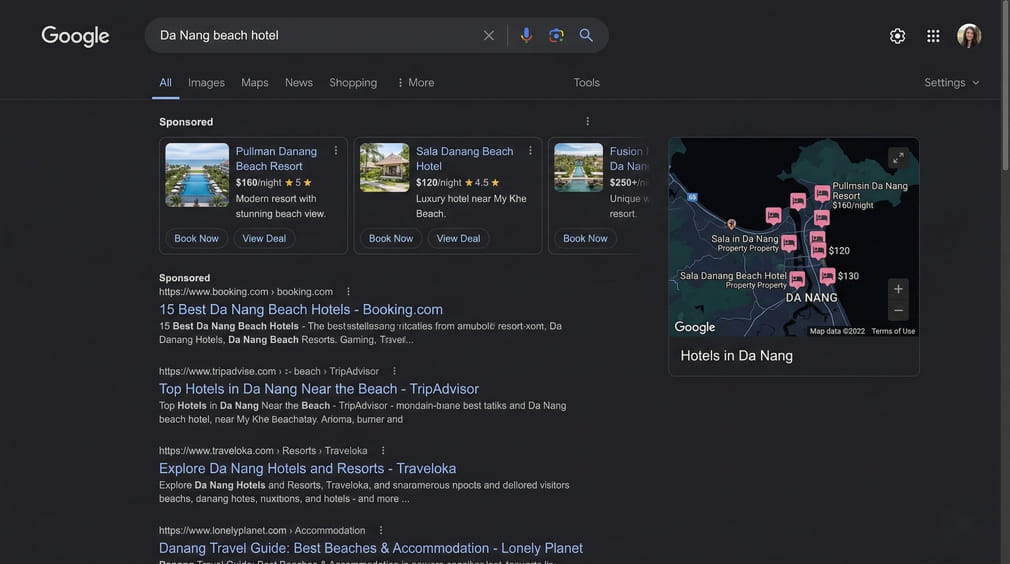Zoom in on the Da Nang map
Image resolution: width=1010 pixels, height=564 pixels.
click(898, 289)
